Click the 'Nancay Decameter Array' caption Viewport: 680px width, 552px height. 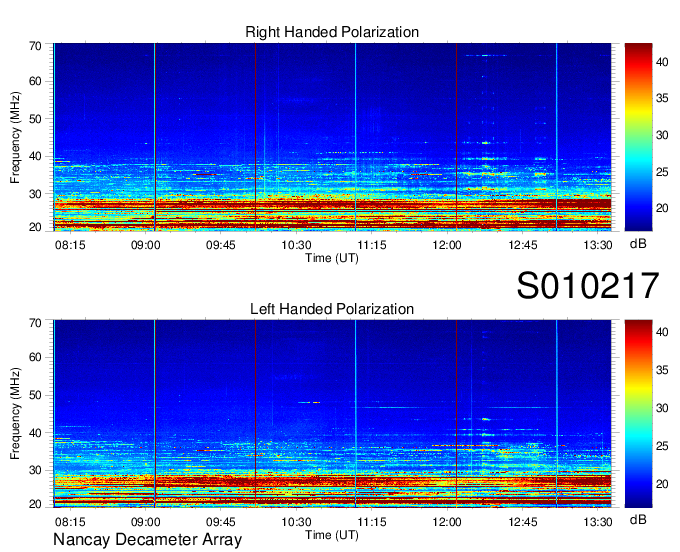[147, 540]
